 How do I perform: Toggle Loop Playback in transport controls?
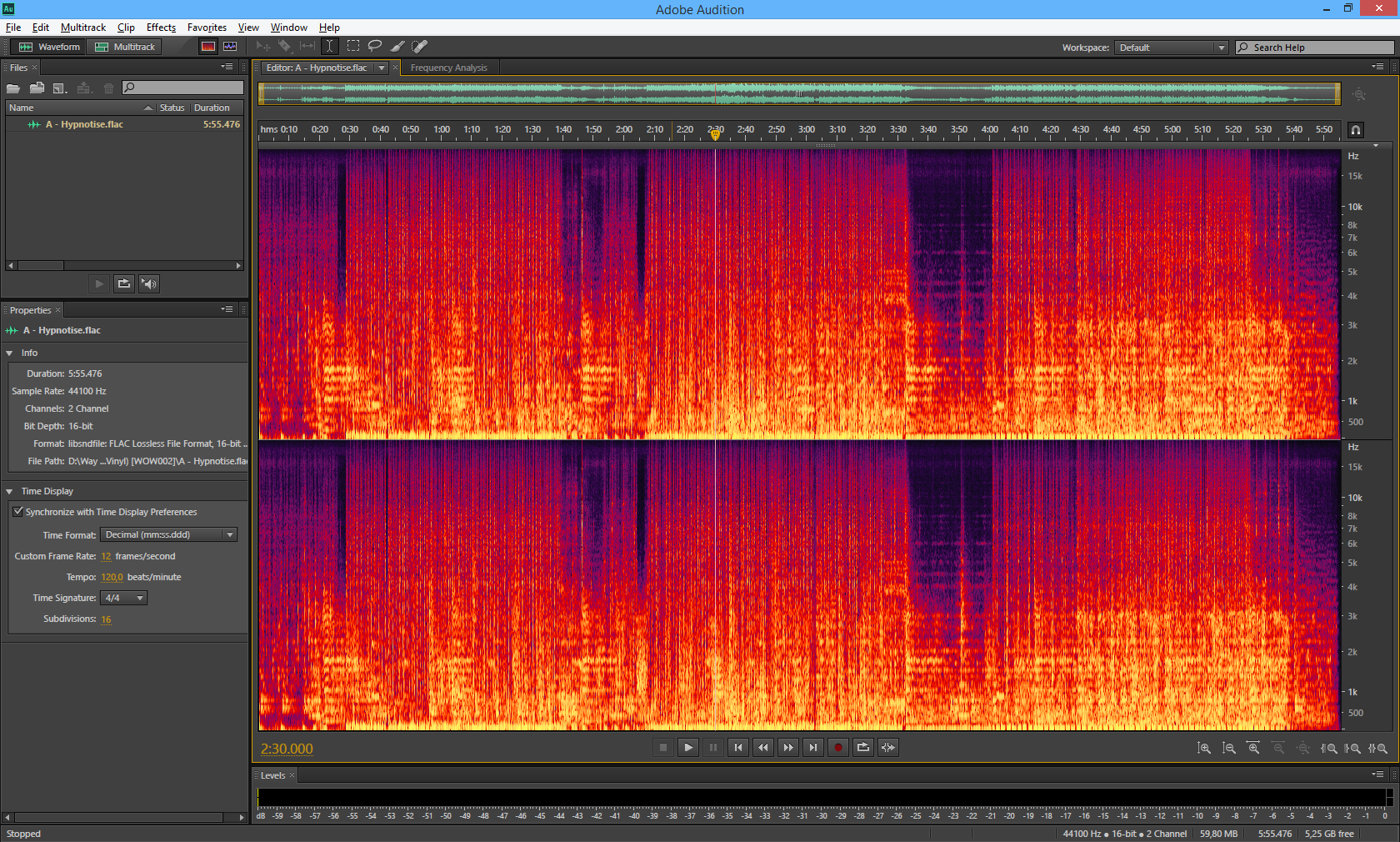pos(863,748)
